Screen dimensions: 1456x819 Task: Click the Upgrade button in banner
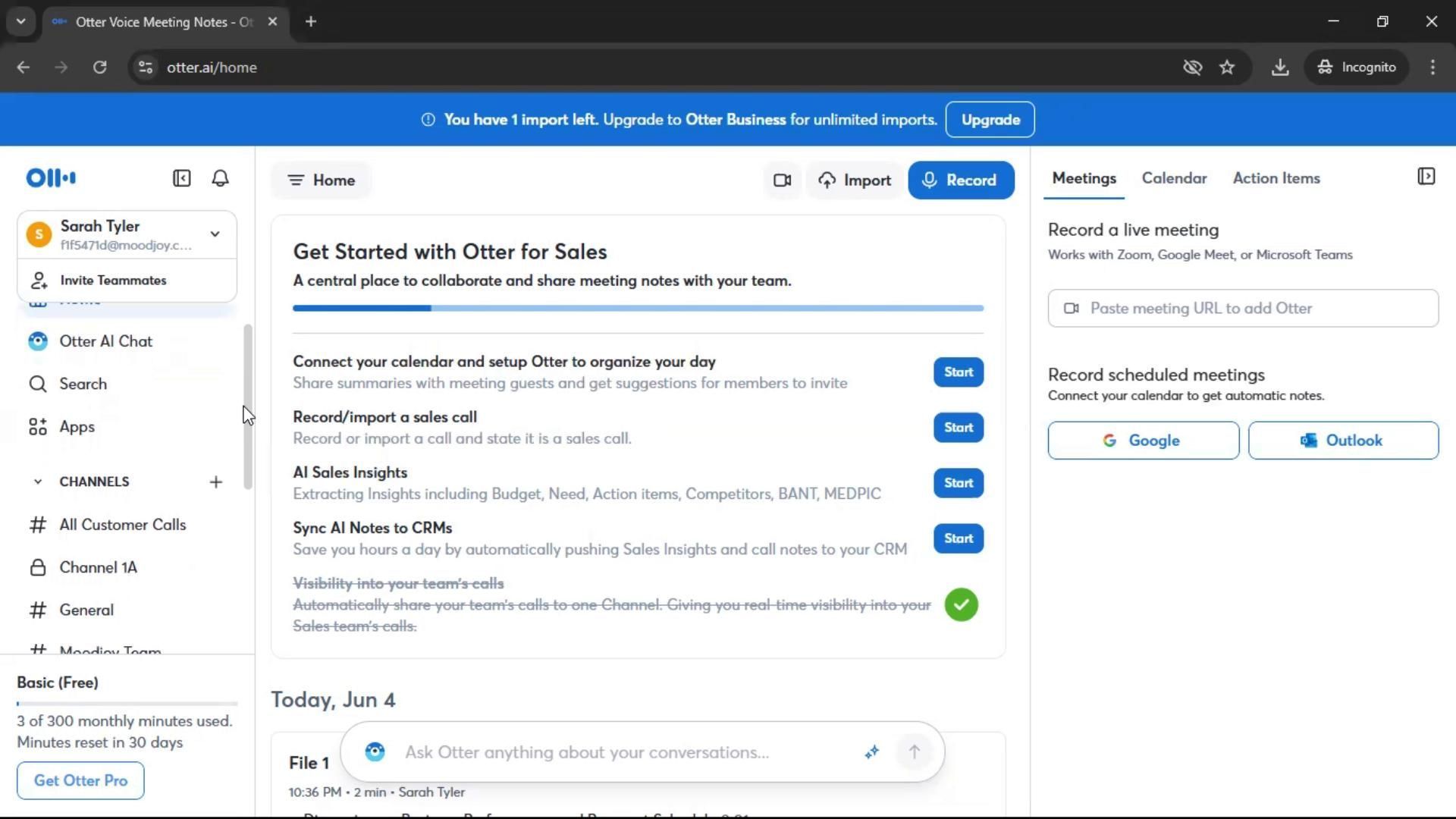(x=990, y=120)
